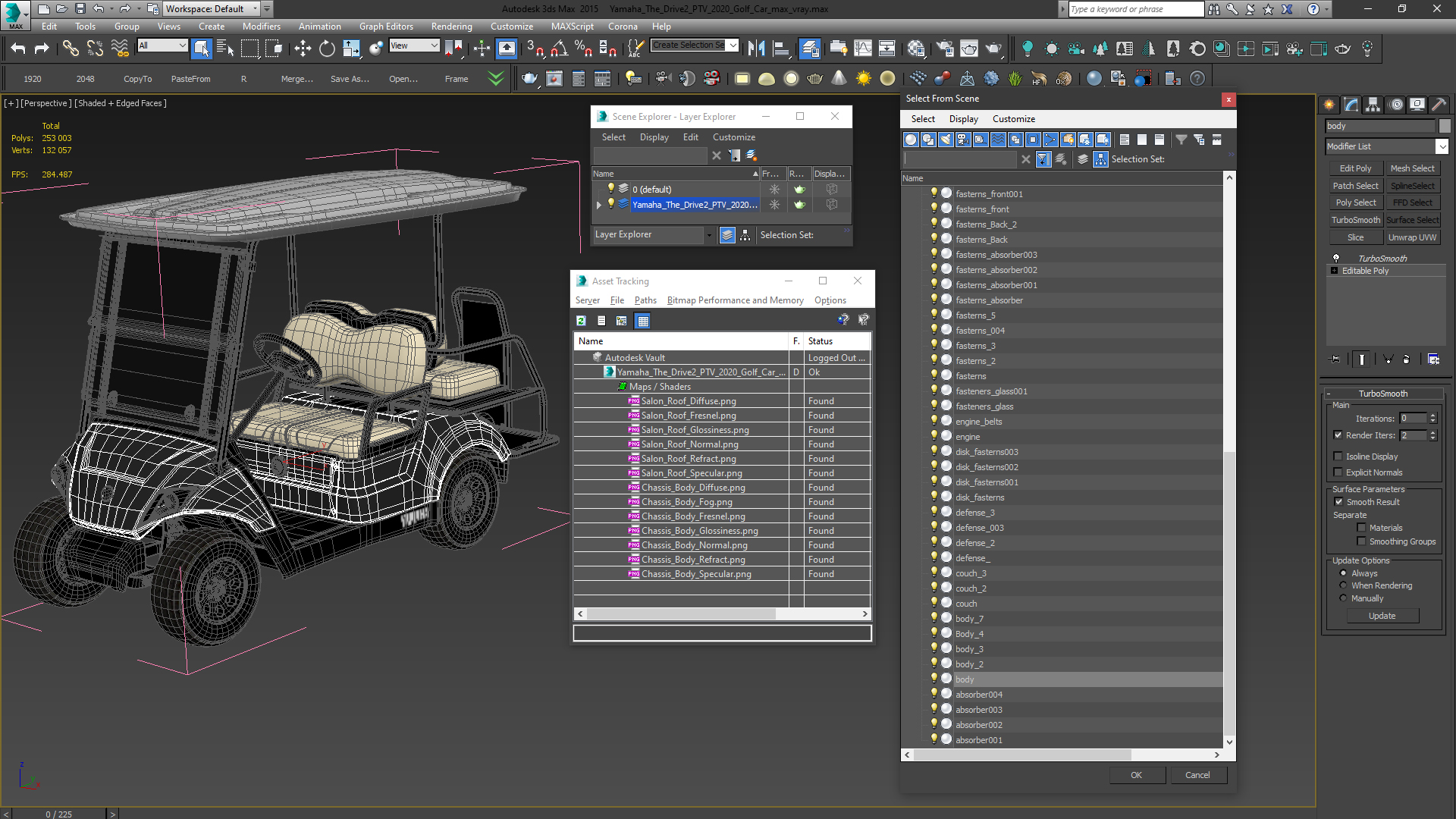The width and height of the screenshot is (1456, 819).
Task: Check the Separate by Materials box
Action: [1362, 528]
